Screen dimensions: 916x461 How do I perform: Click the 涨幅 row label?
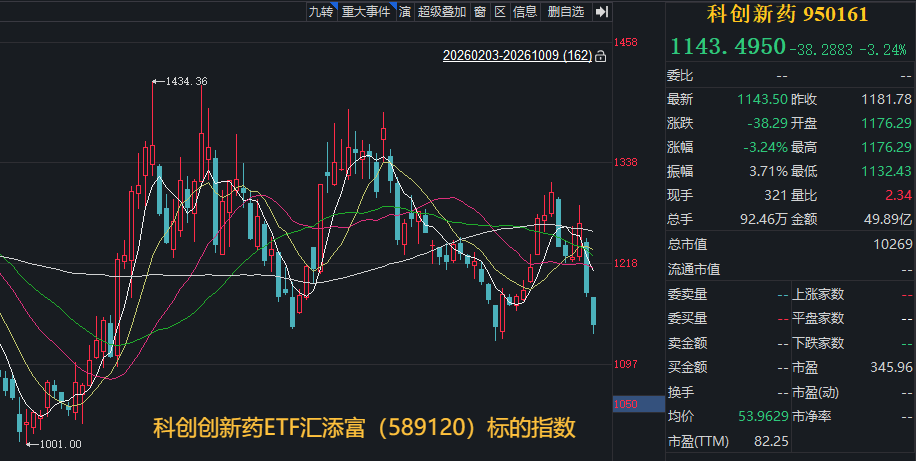680,147
